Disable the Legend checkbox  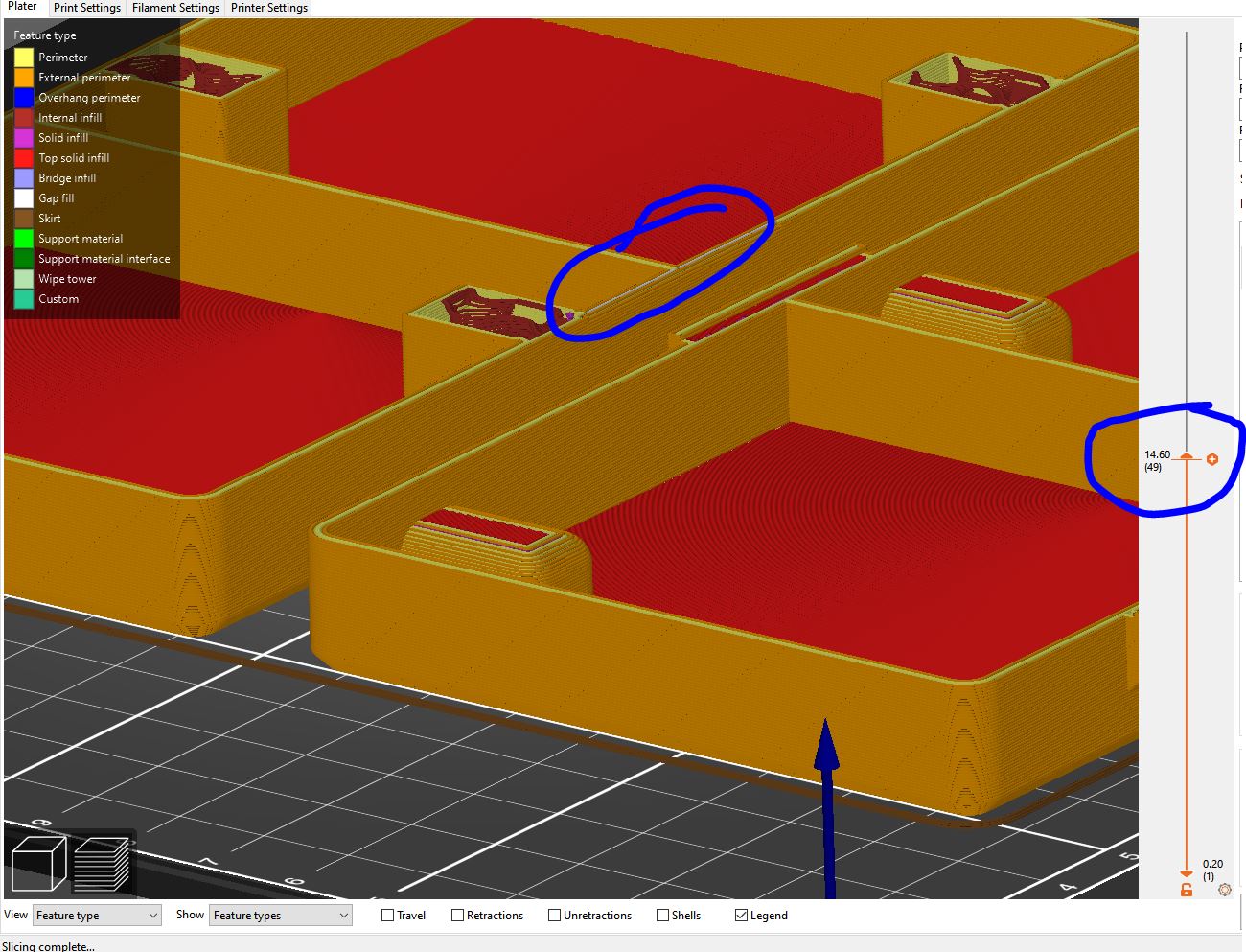coord(741,915)
